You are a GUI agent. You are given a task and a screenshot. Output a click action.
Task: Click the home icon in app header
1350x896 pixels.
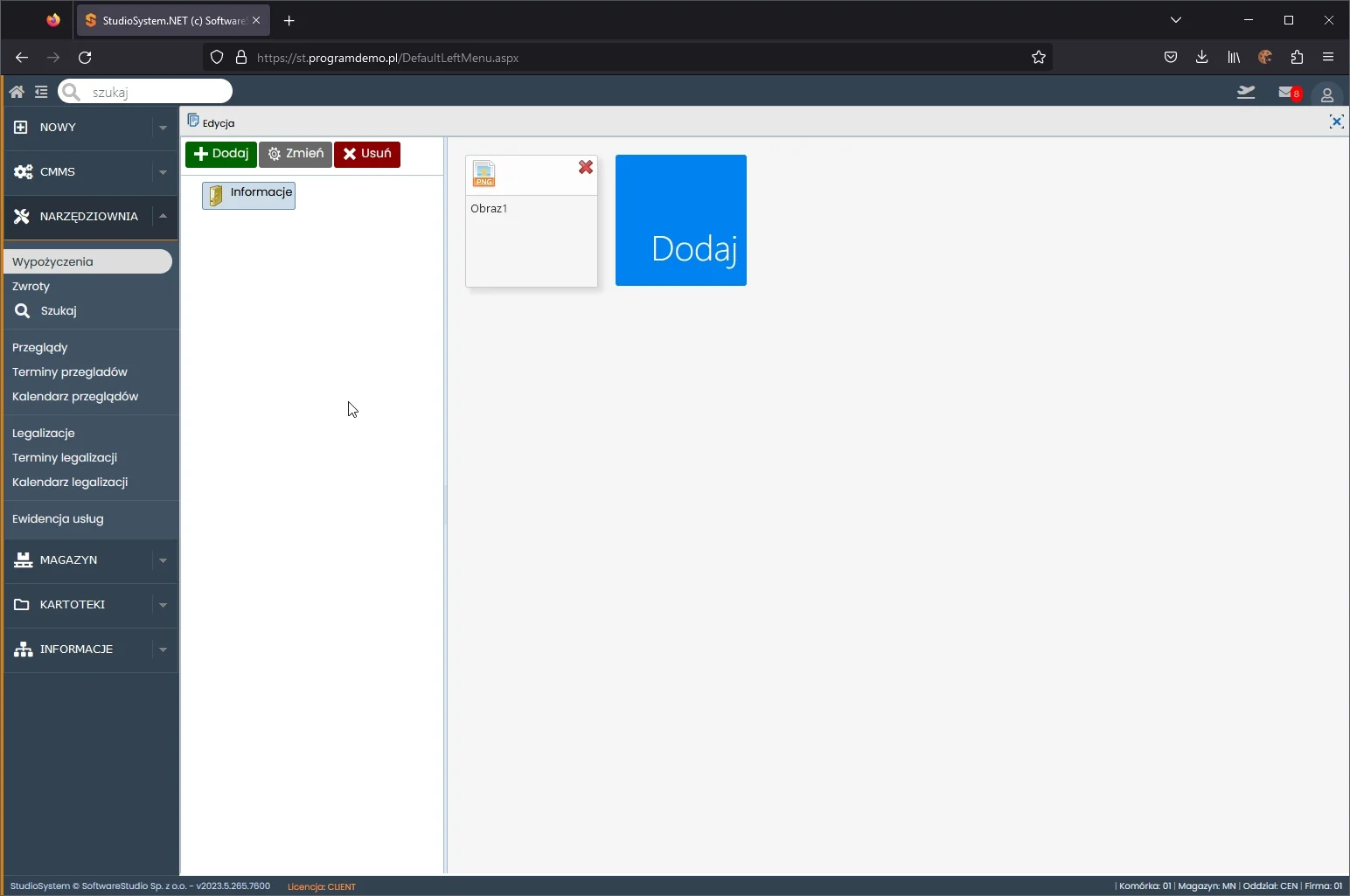coord(17,92)
